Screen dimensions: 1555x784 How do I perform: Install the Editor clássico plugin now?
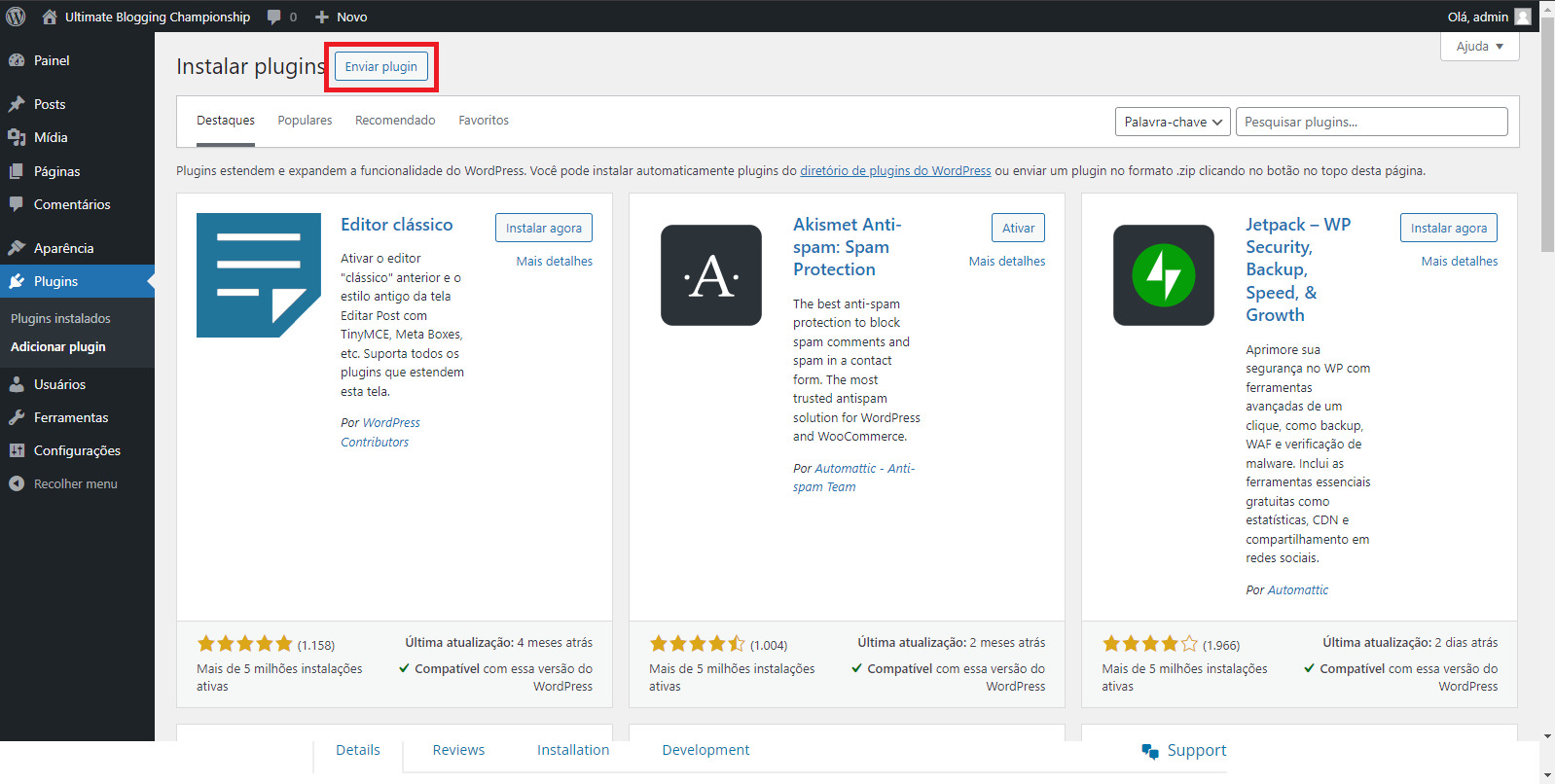(544, 228)
